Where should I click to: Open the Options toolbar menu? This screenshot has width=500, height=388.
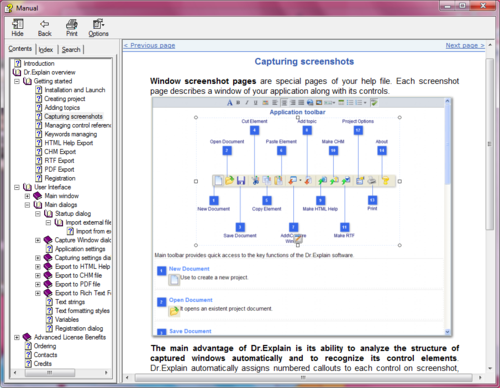(98, 28)
